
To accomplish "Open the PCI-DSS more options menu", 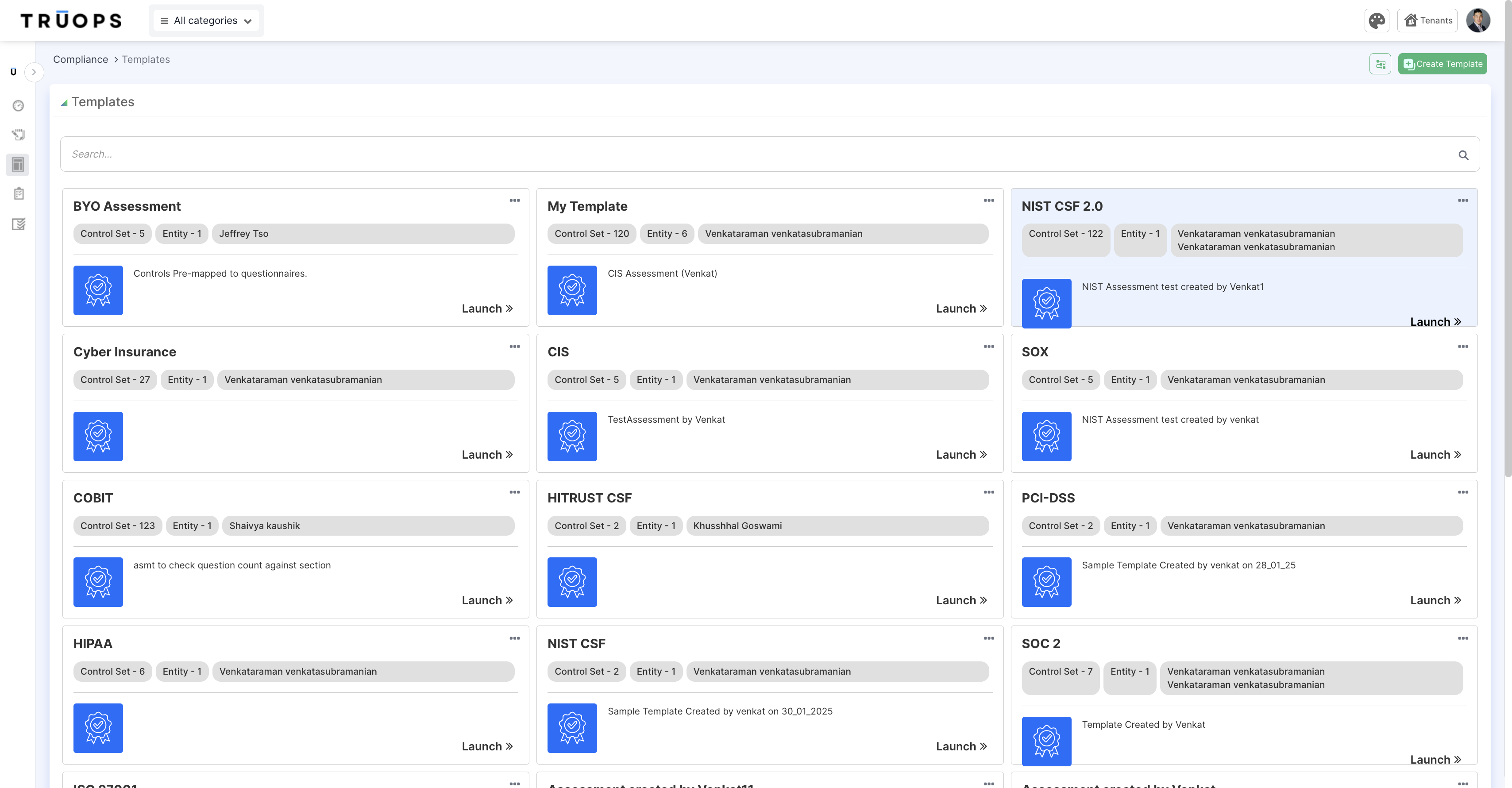I will pyautogui.click(x=1463, y=492).
